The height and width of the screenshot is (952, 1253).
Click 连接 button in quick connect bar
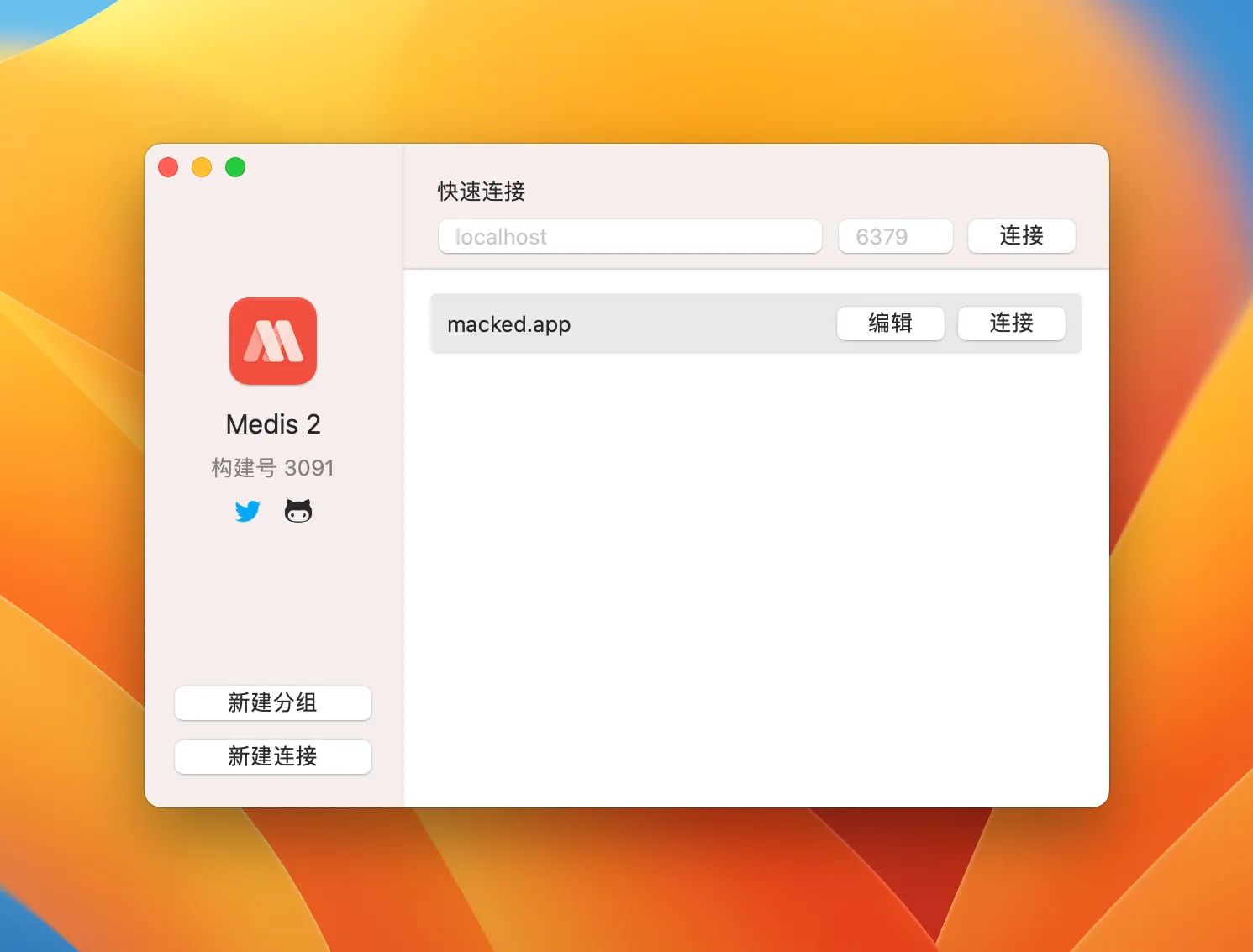[1022, 236]
